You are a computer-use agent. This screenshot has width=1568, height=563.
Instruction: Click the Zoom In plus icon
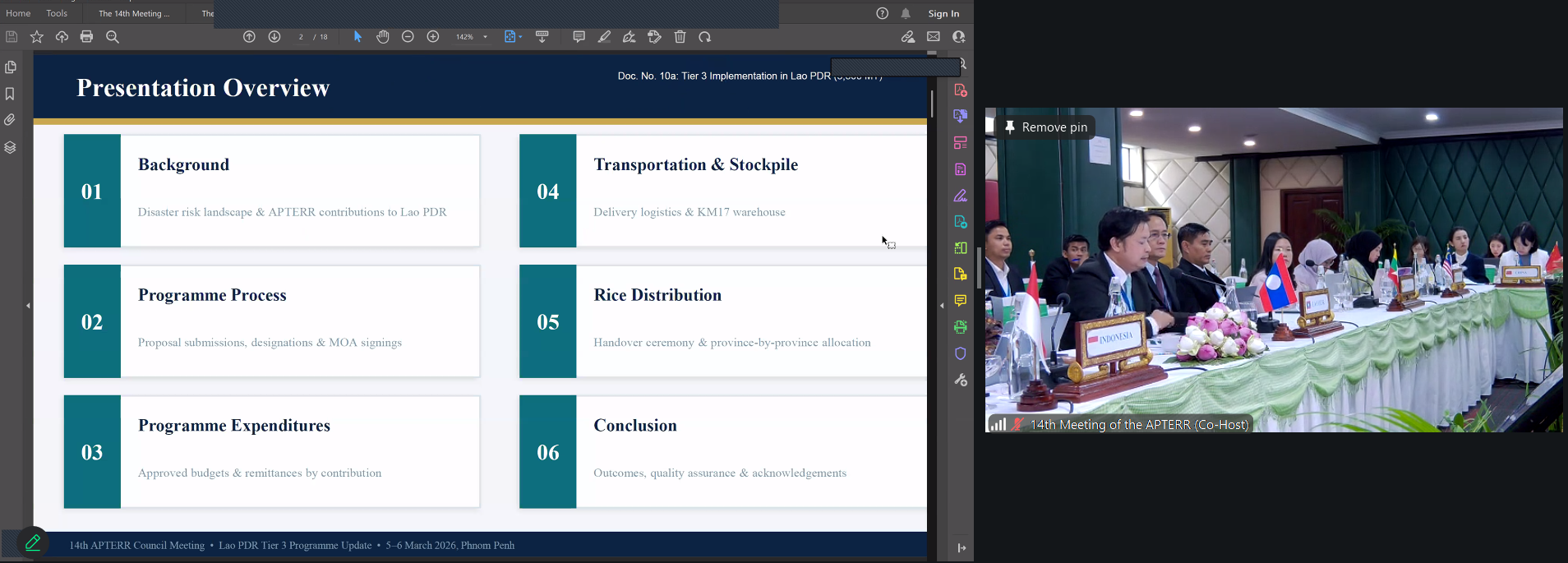point(433,37)
